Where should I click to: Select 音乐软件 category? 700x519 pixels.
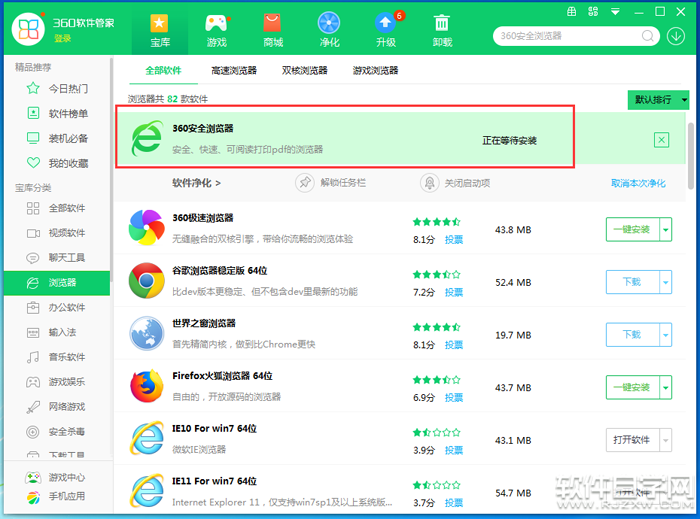[x=57, y=357]
